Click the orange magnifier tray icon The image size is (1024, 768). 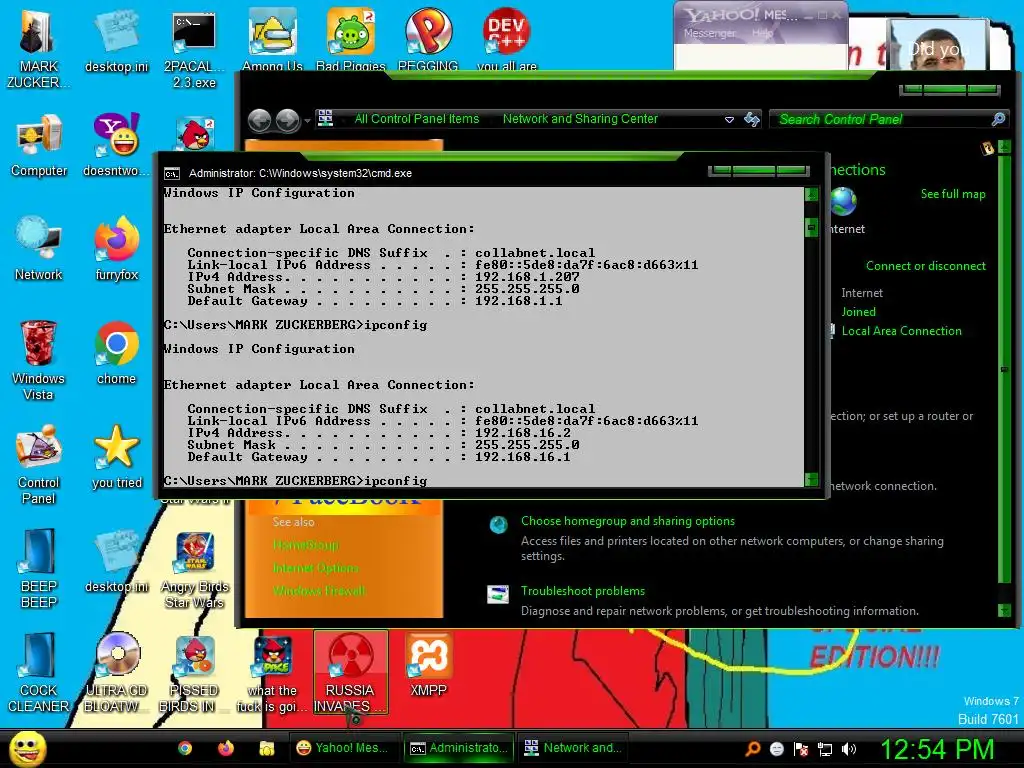pos(753,749)
